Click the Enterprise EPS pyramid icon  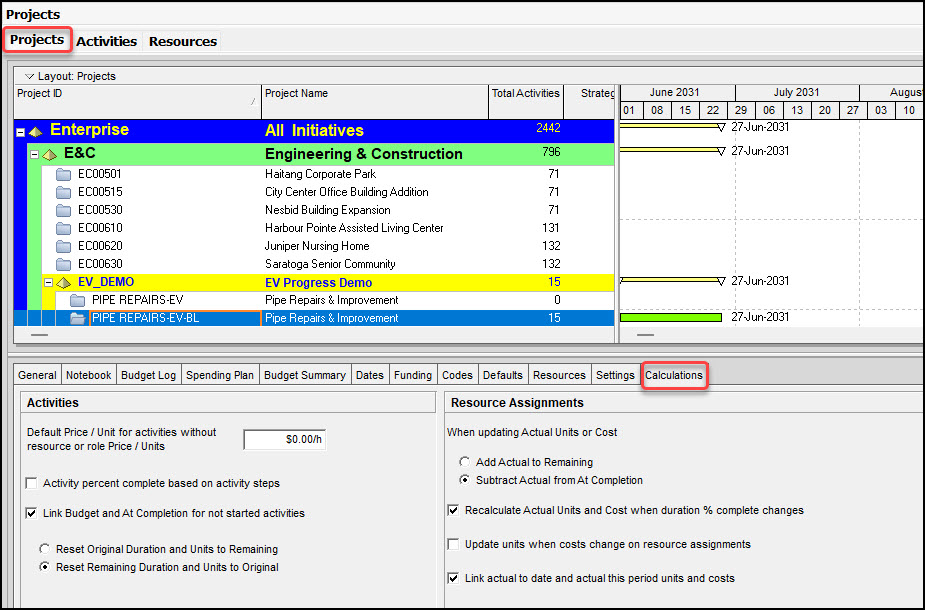[x=36, y=131]
